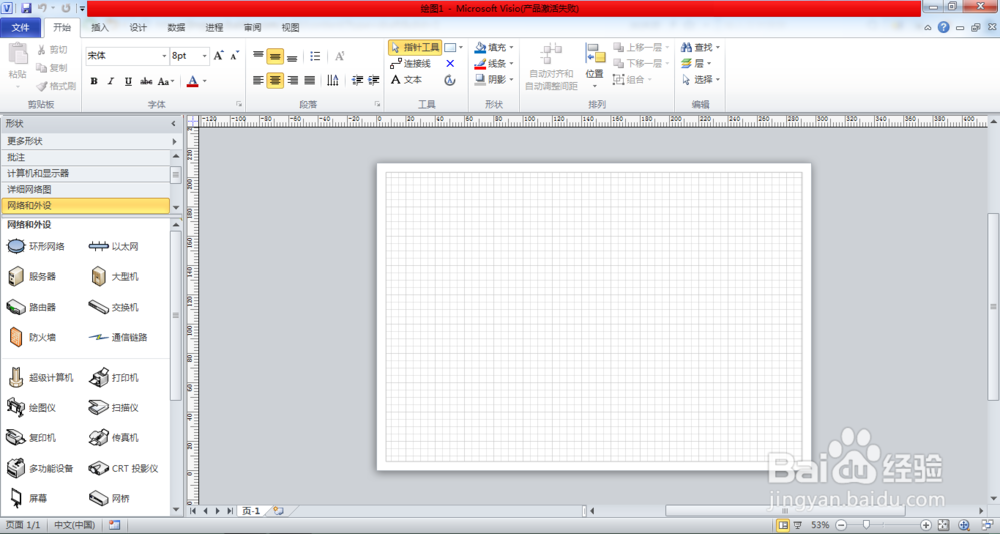
Task: Click the Printer 打印机 shape
Action: [114, 378]
